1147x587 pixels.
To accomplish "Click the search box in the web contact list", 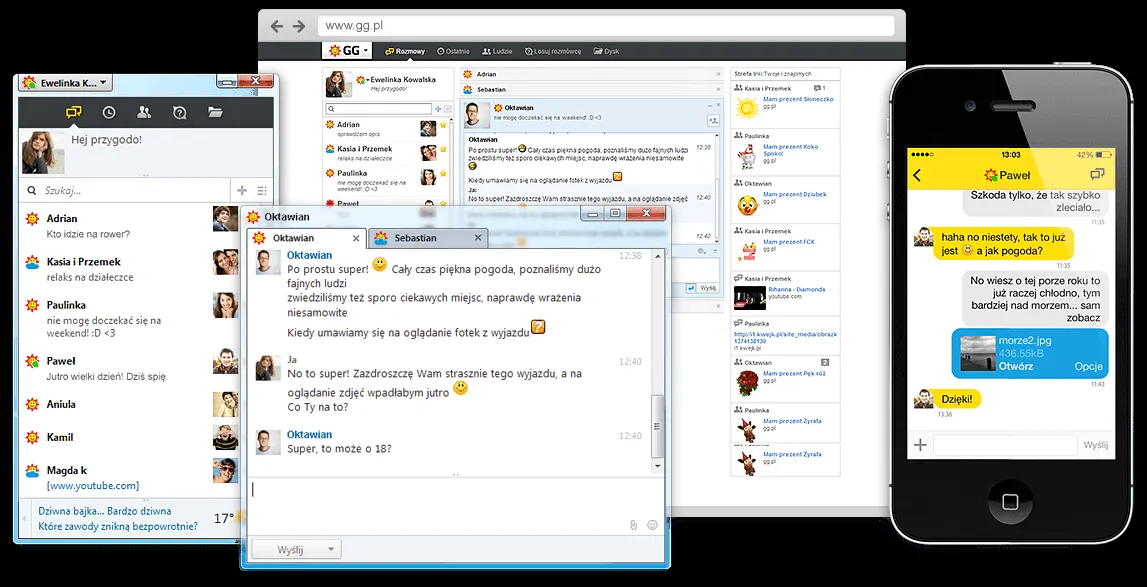I will tap(379, 108).
